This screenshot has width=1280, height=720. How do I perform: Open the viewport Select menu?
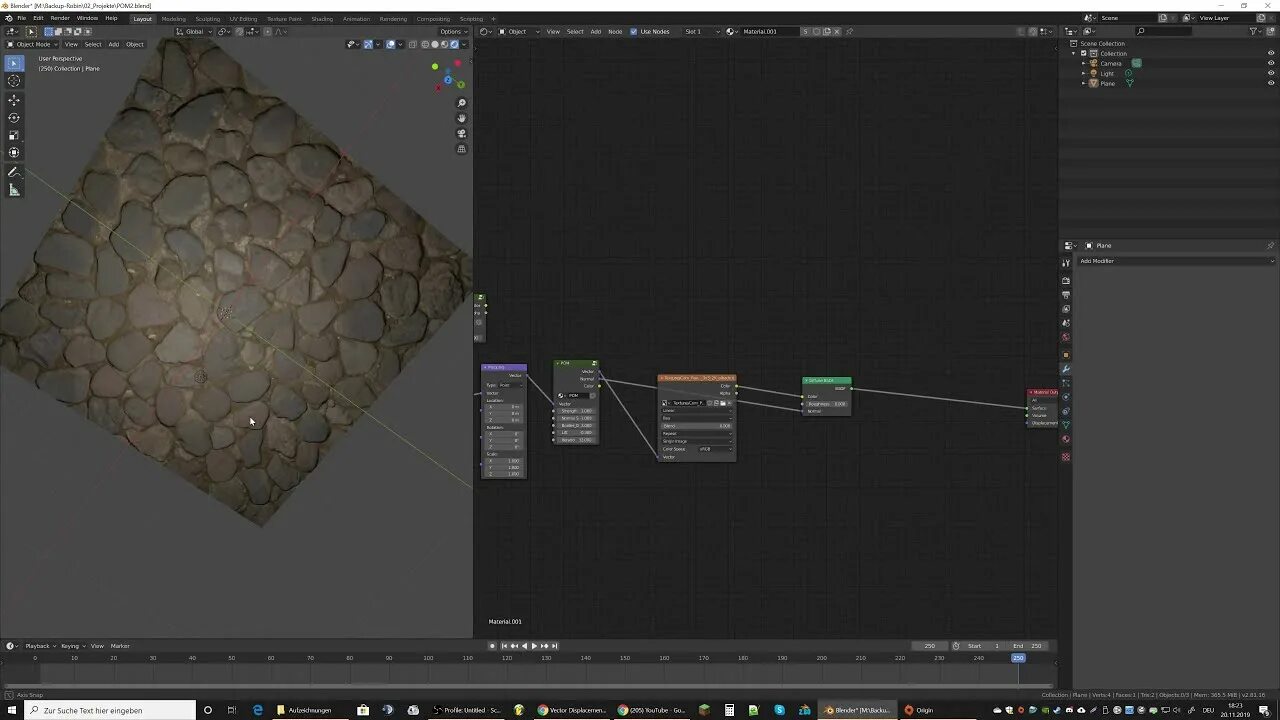click(x=93, y=44)
